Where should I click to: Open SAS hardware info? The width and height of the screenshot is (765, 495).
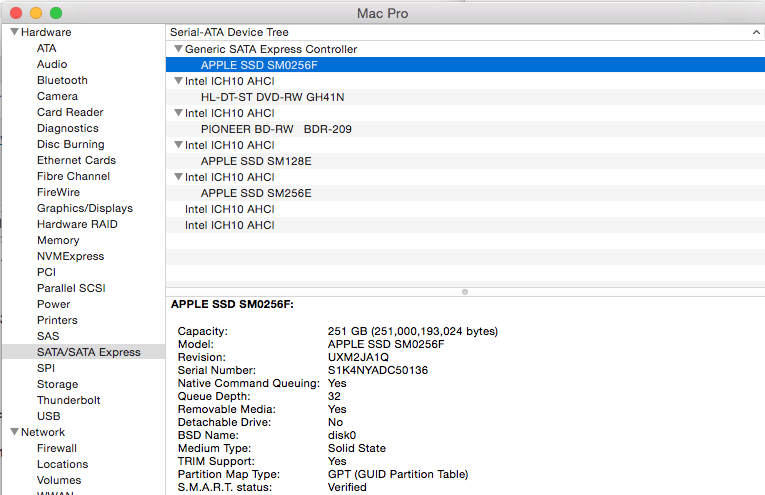click(48, 337)
